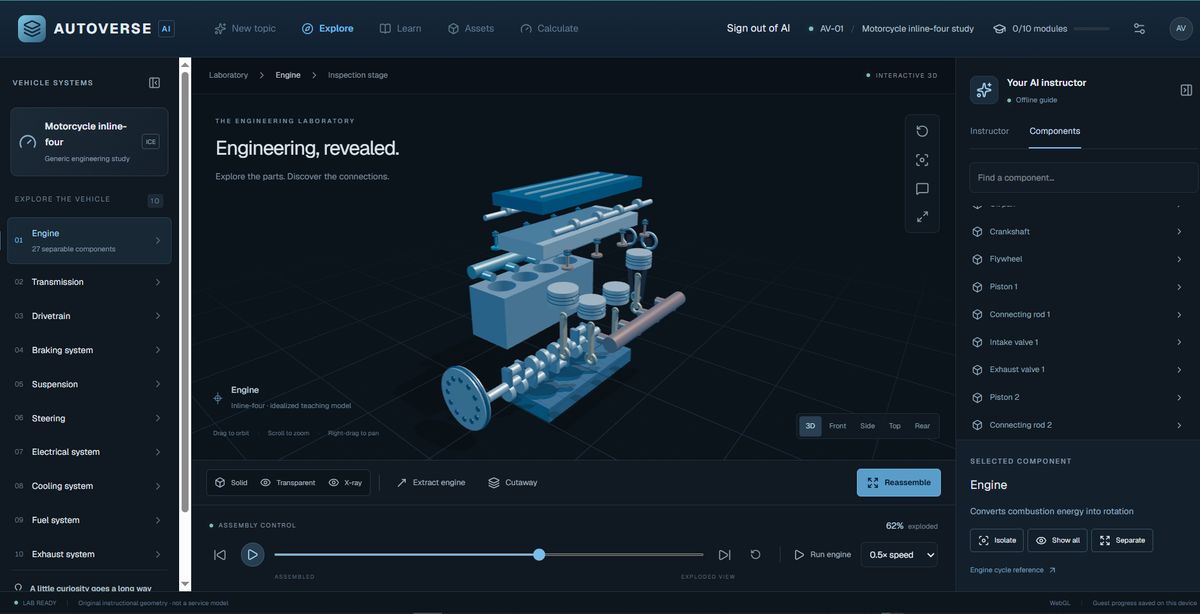This screenshot has width=1200, height=614.
Task: Click the graduation cap modules icon
Action: [999, 28]
